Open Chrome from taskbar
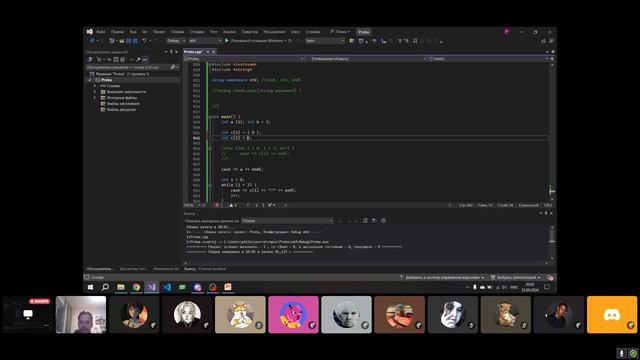Image resolution: width=640 pixels, height=360 pixels. point(136,287)
